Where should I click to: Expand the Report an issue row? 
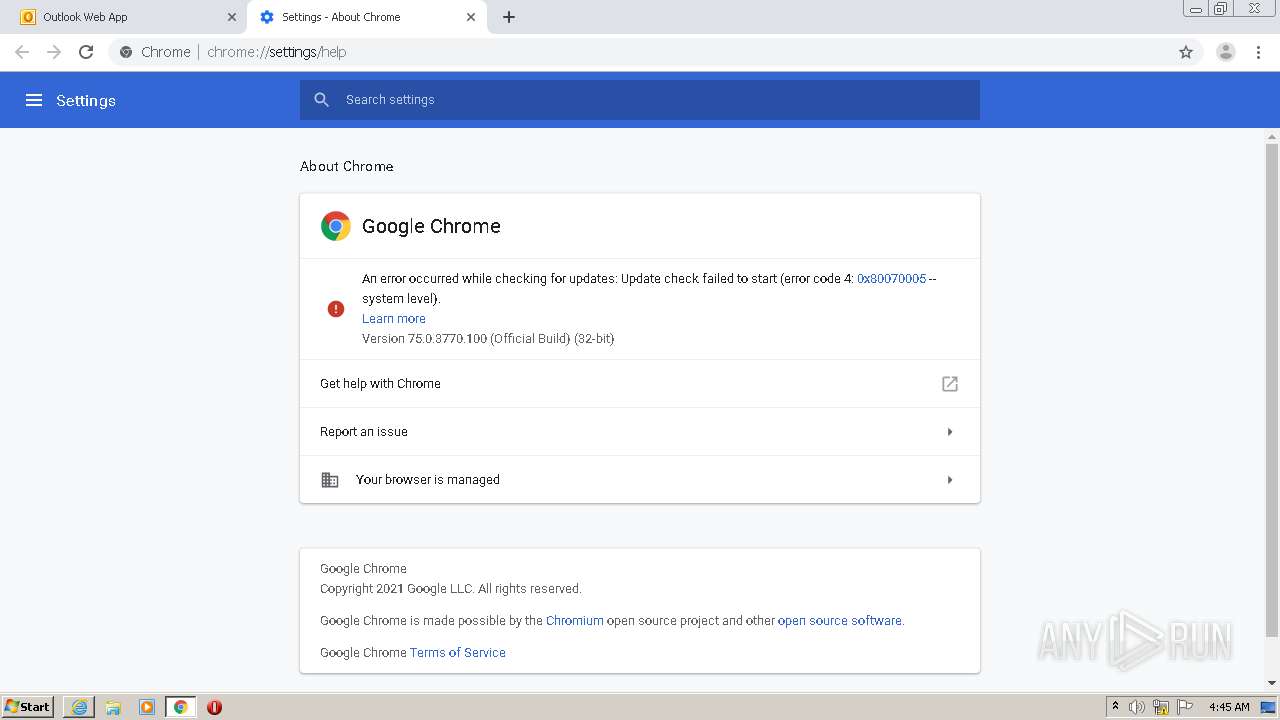[949, 432]
